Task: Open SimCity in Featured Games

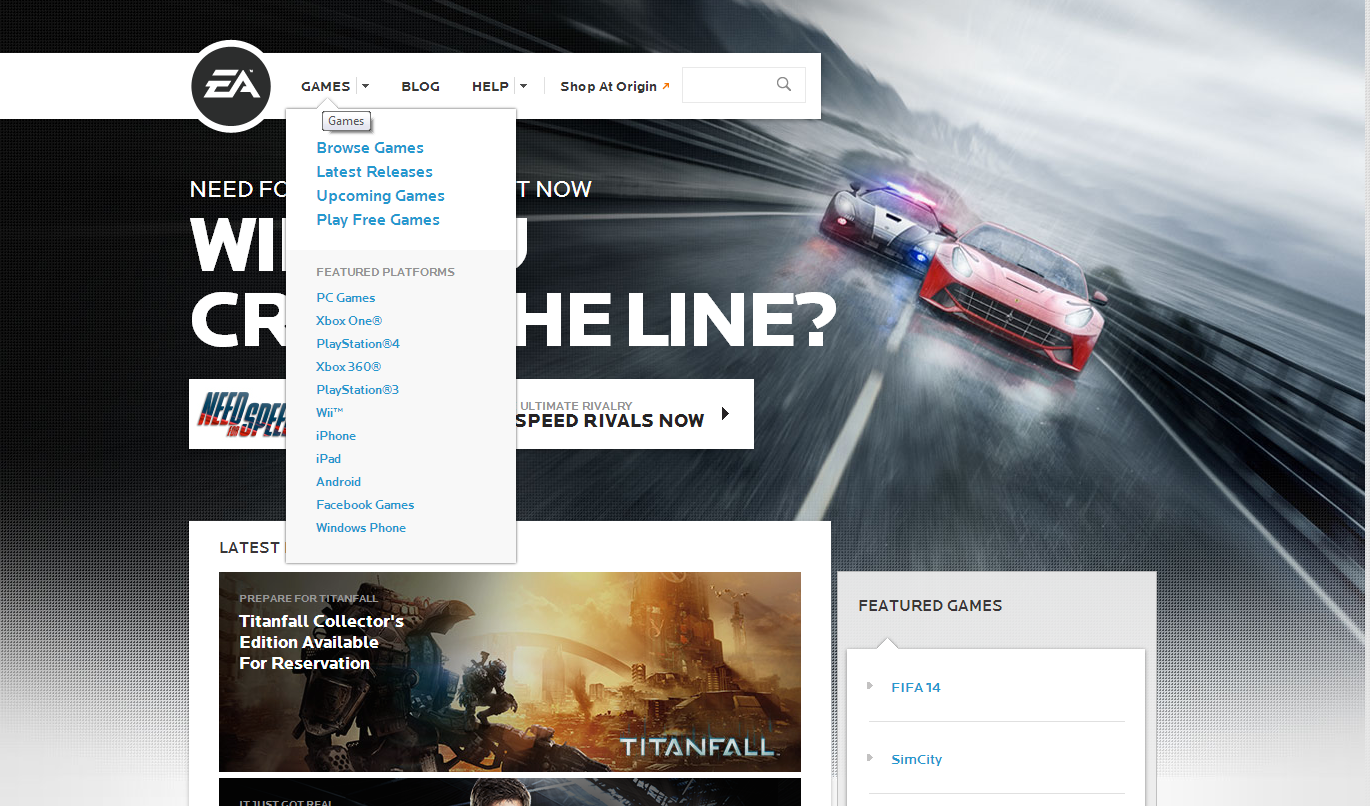Action: [x=917, y=759]
